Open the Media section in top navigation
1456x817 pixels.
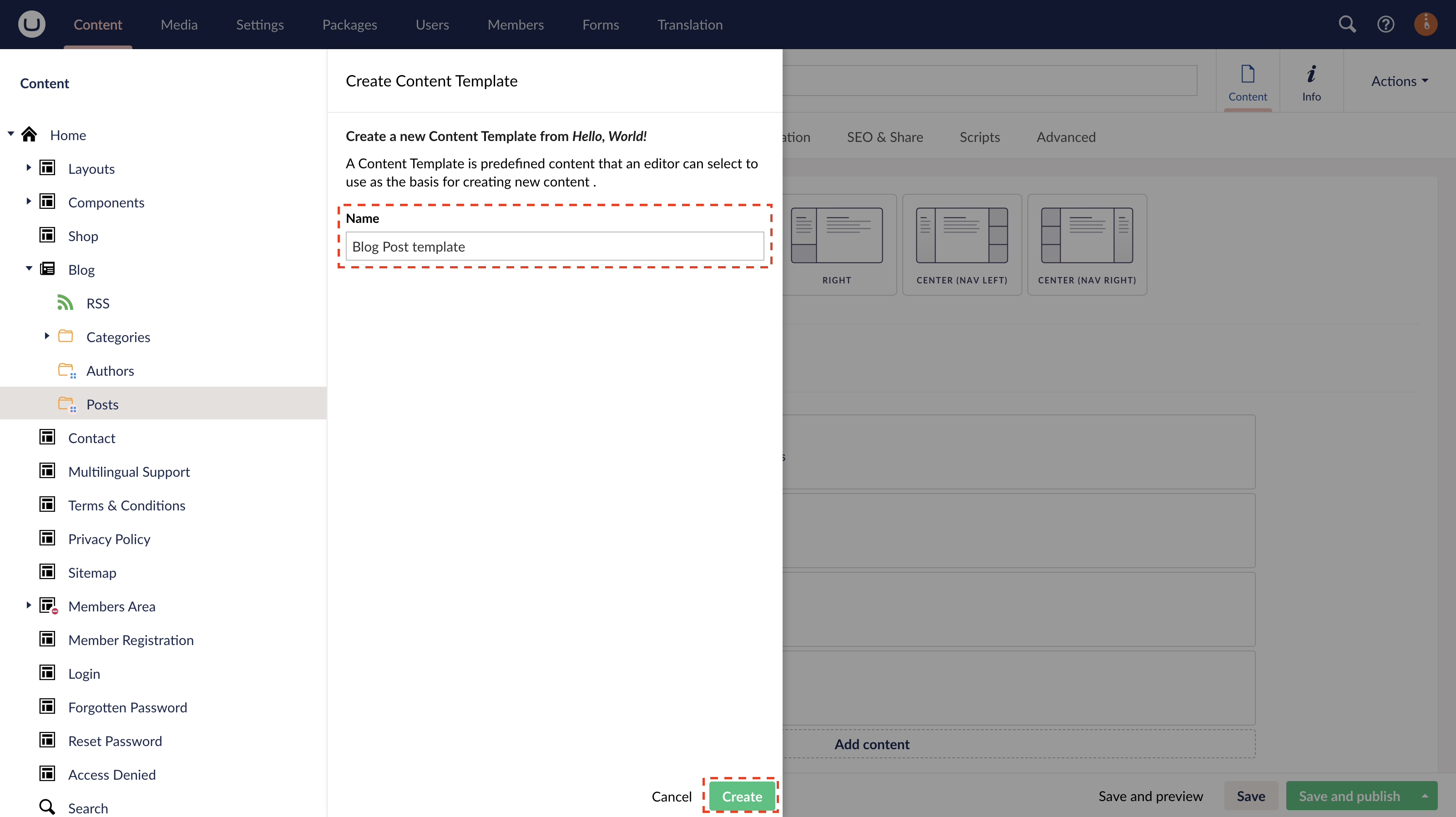click(179, 24)
